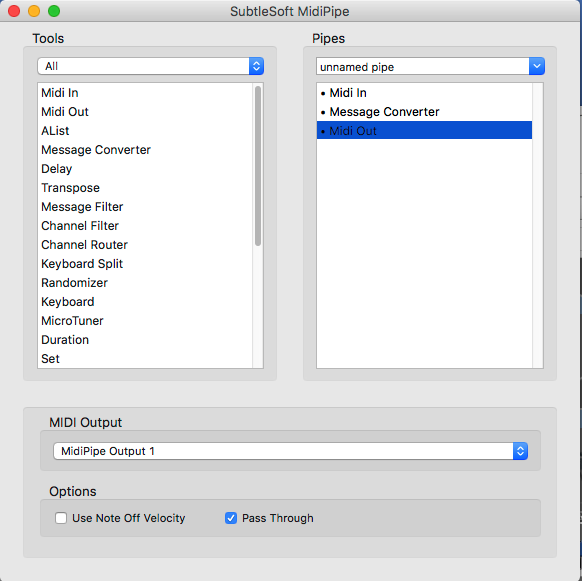Expand the unnamed pipe combo box arrow

coord(536,66)
